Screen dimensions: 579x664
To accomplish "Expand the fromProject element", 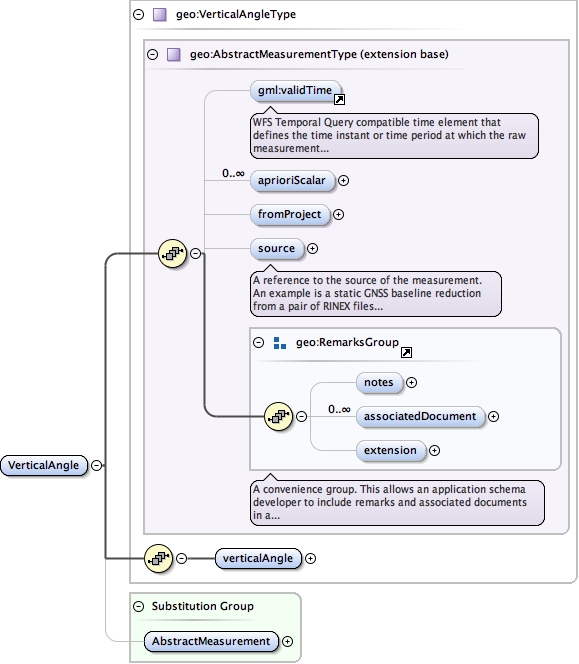I will (338, 214).
